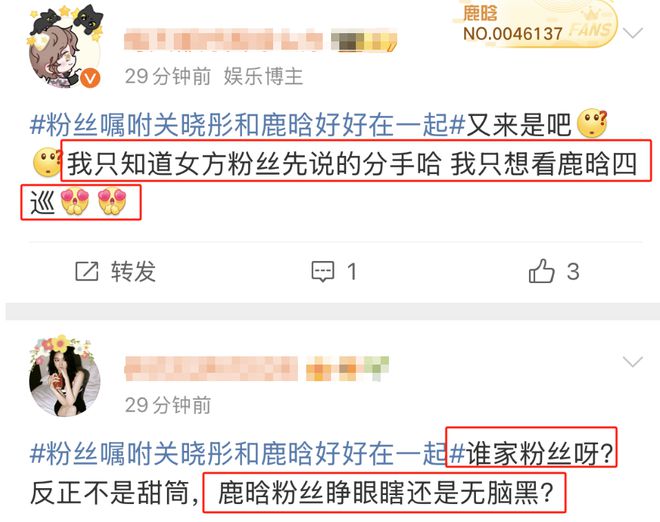The width and height of the screenshot is (660, 522).
Task: Expand the second post's chevron menu
Action: point(633,362)
